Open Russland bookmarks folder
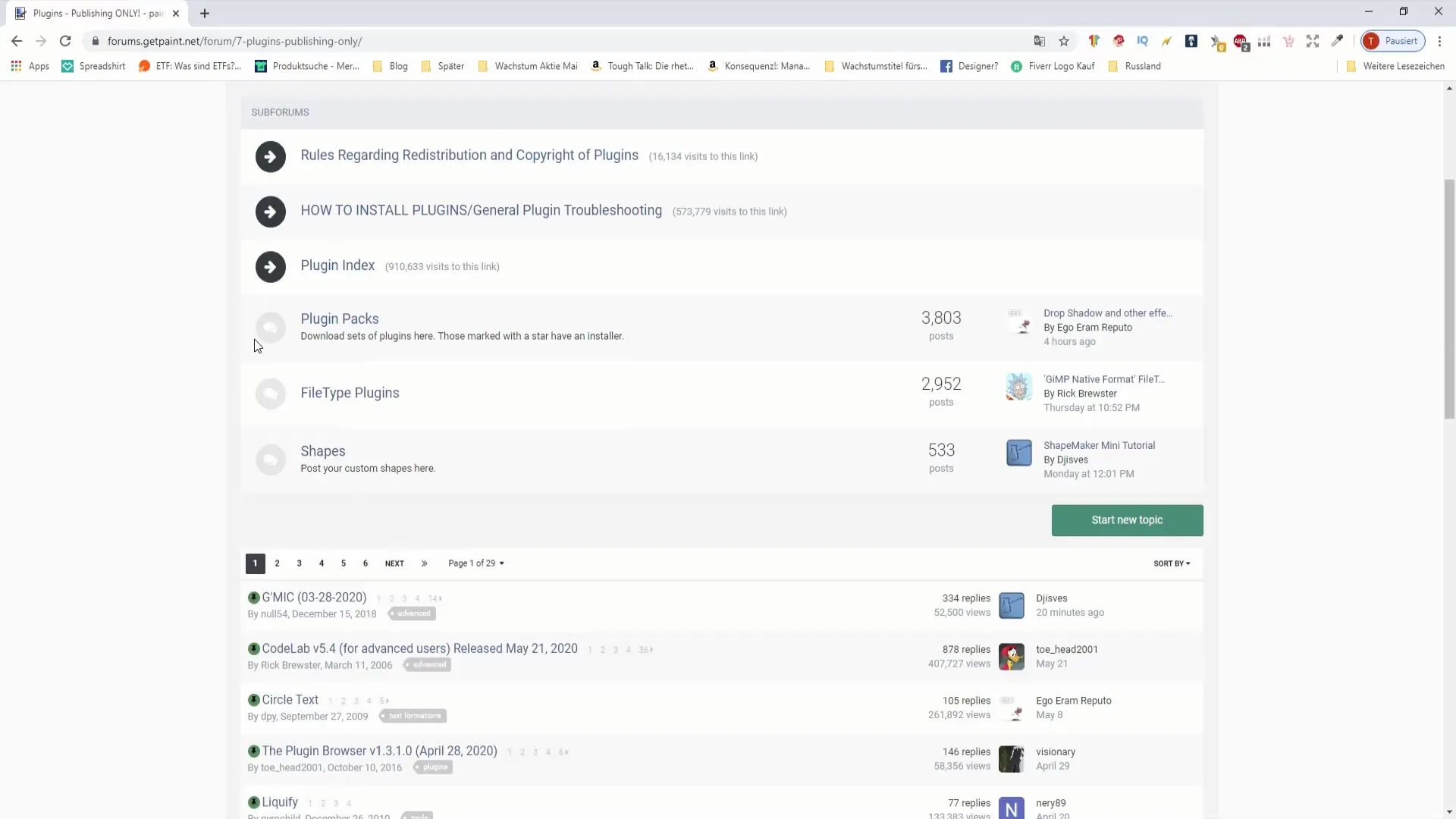This screenshot has width=1456, height=819. coord(1134,66)
